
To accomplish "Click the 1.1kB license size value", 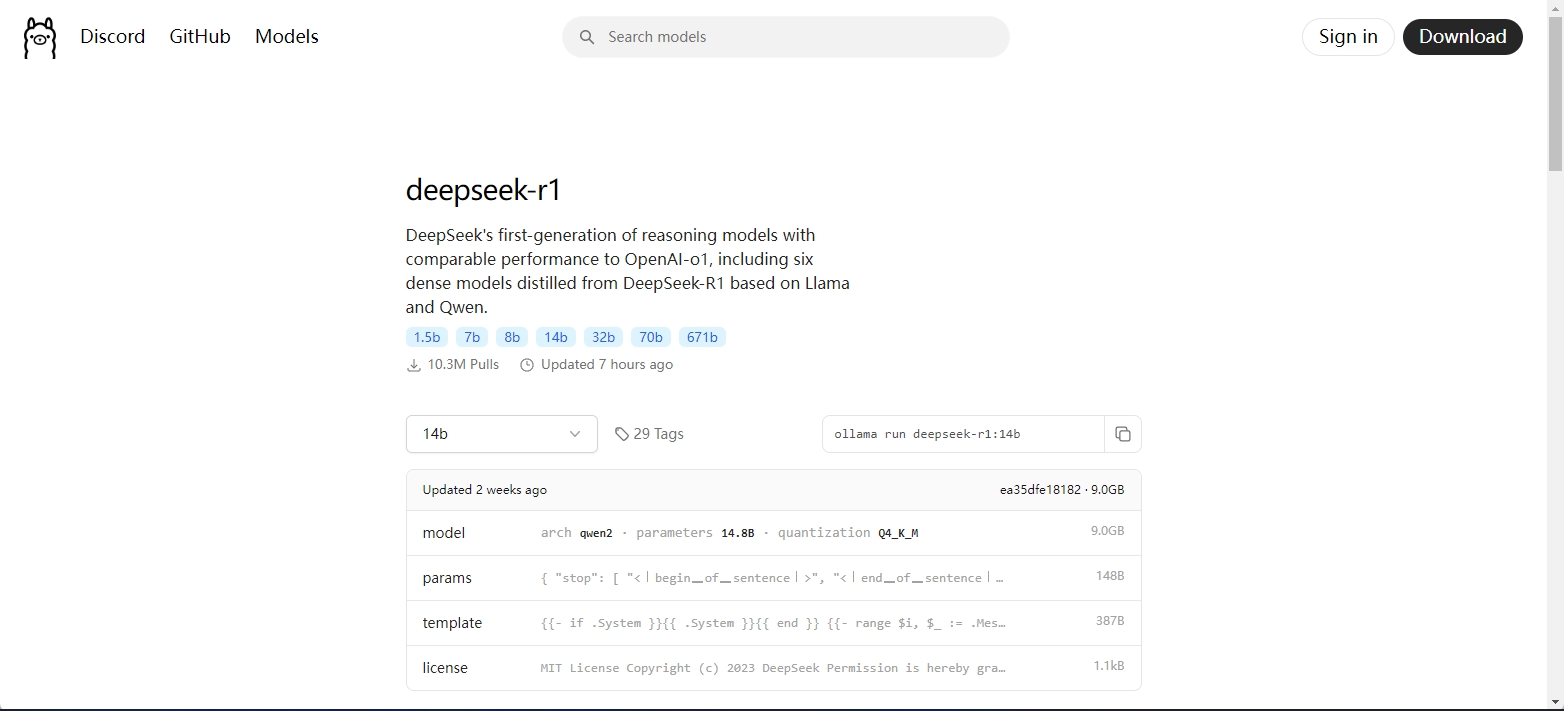I will 1109,666.
